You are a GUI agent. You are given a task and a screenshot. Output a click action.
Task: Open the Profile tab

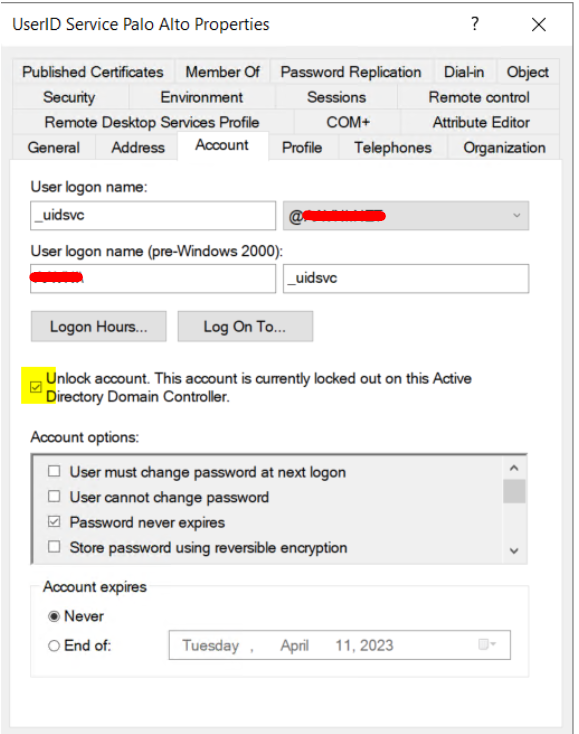click(x=302, y=147)
